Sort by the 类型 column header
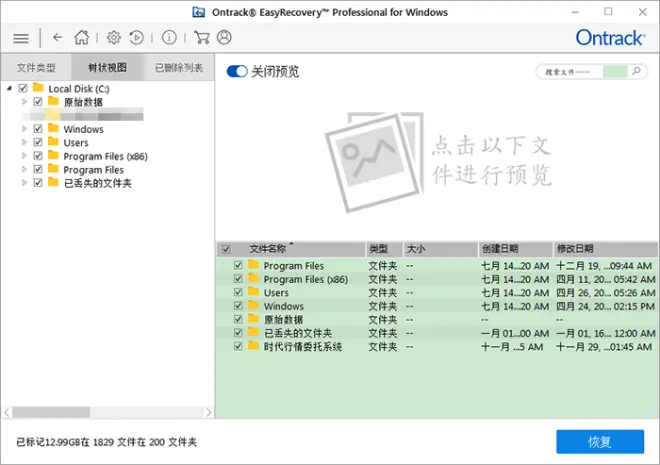The image size is (660, 465). click(x=384, y=249)
